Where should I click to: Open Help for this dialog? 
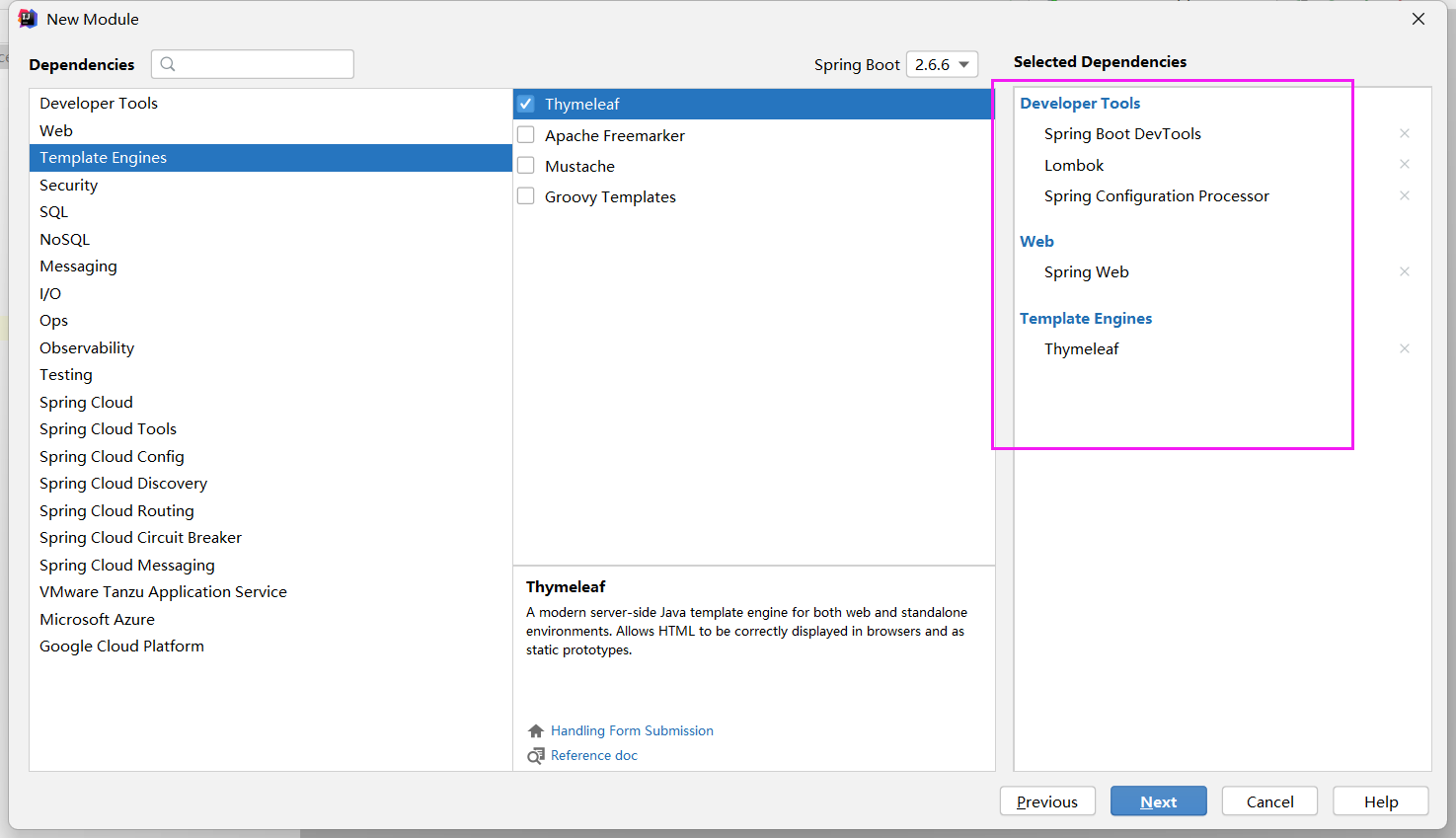point(1381,801)
